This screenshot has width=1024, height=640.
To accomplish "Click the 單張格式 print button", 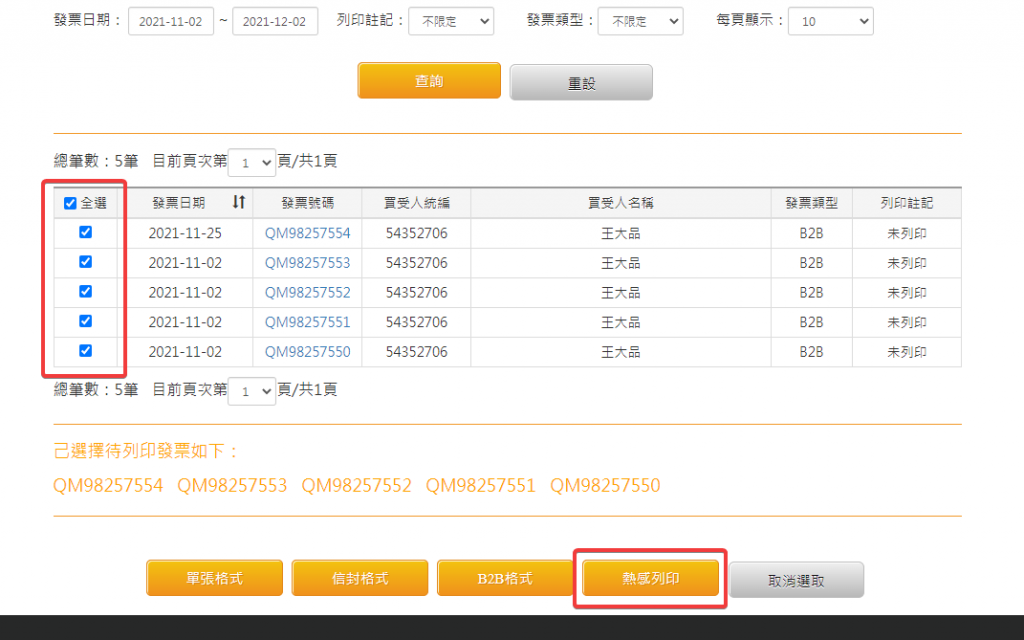I will point(215,578).
